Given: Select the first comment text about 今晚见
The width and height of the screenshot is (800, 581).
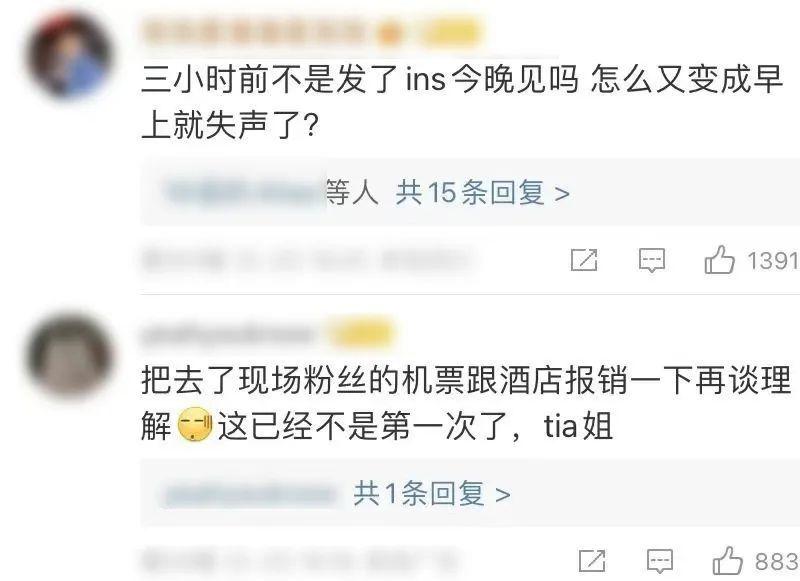Looking at the screenshot, I should coord(462,103).
